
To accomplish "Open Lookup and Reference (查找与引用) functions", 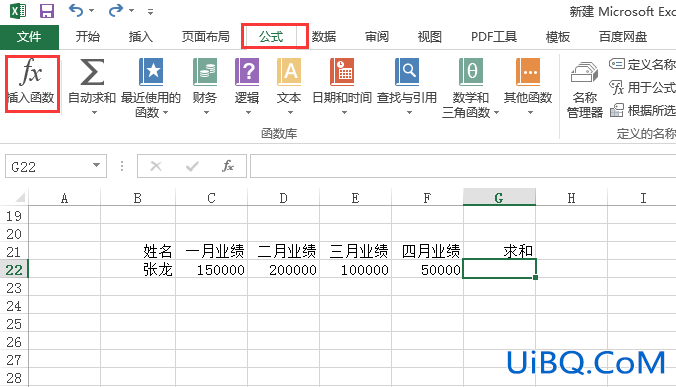I will tap(407, 87).
